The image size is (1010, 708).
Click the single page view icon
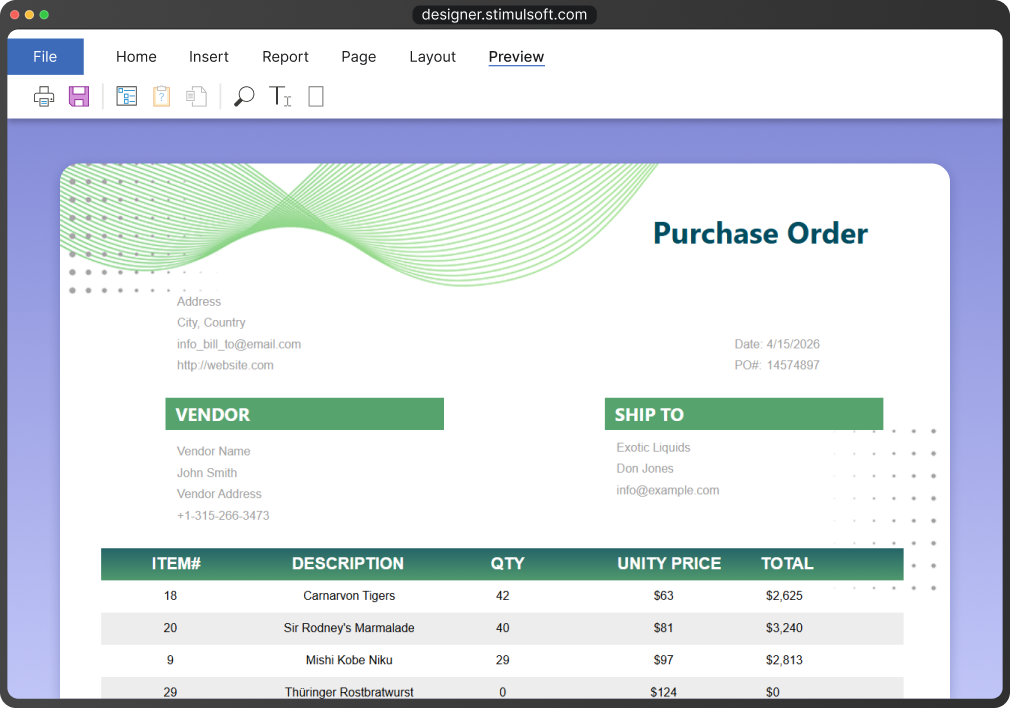[316, 97]
